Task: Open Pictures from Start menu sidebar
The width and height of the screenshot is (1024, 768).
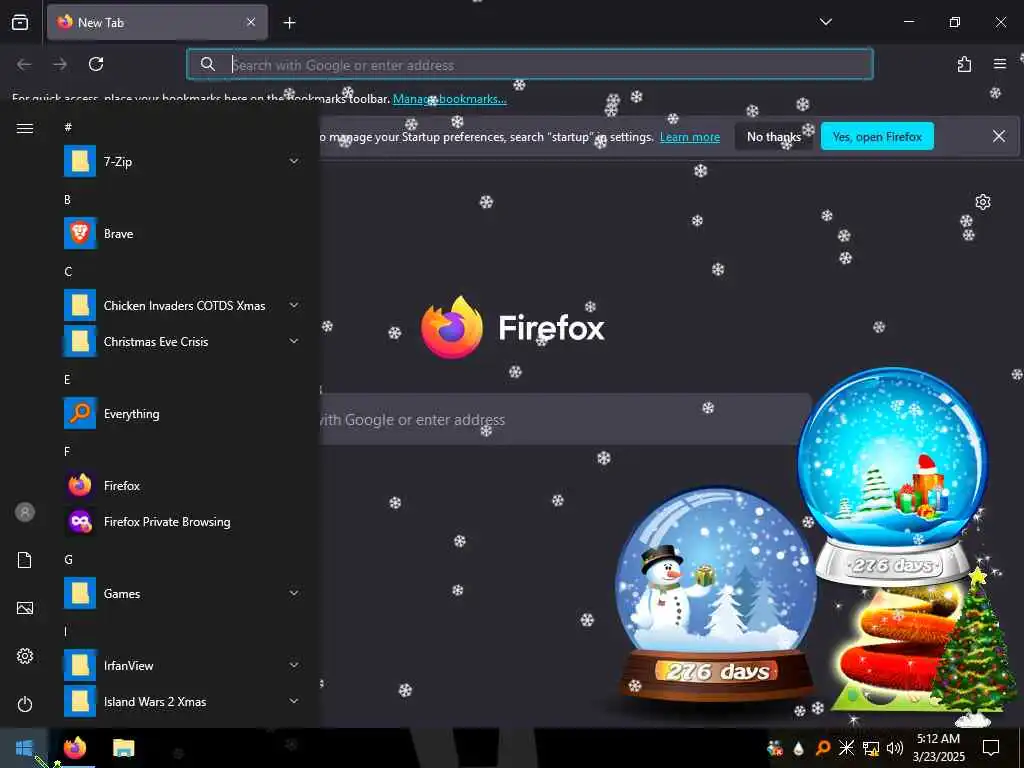Action: tap(25, 608)
